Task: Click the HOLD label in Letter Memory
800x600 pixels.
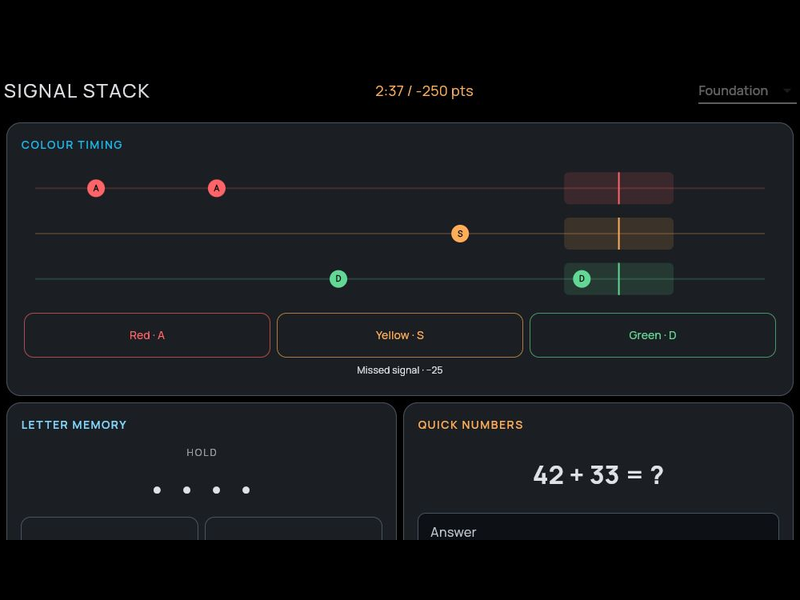Action: [x=202, y=453]
